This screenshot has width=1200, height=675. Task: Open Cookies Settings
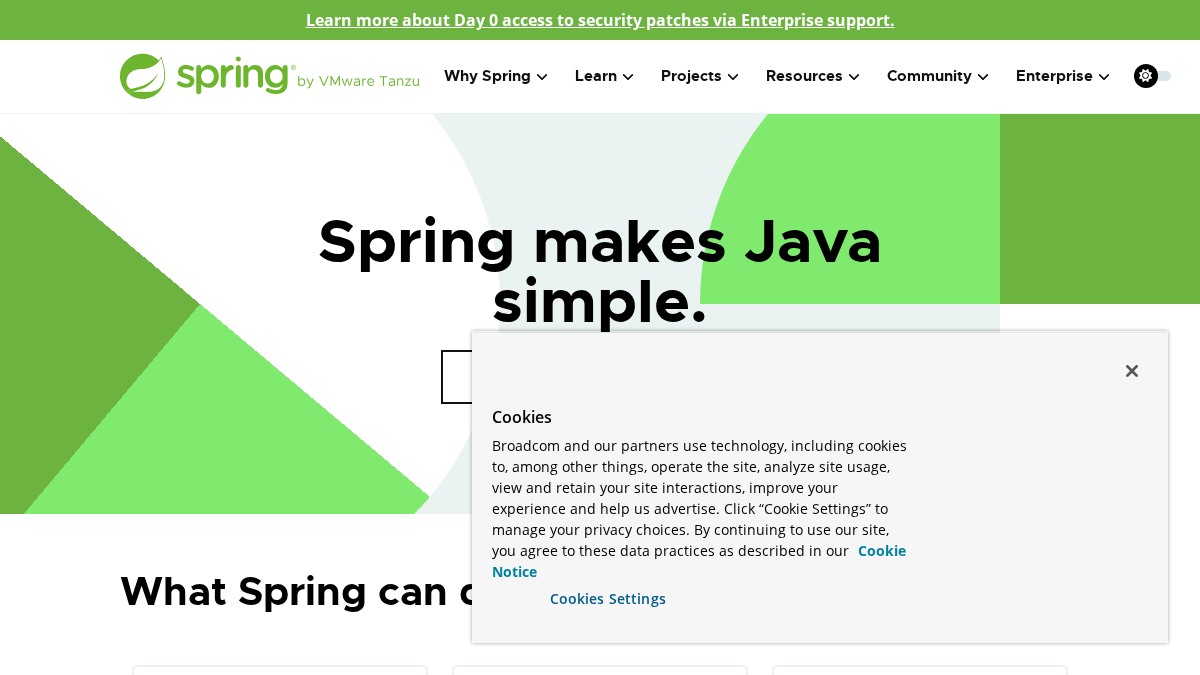608,599
